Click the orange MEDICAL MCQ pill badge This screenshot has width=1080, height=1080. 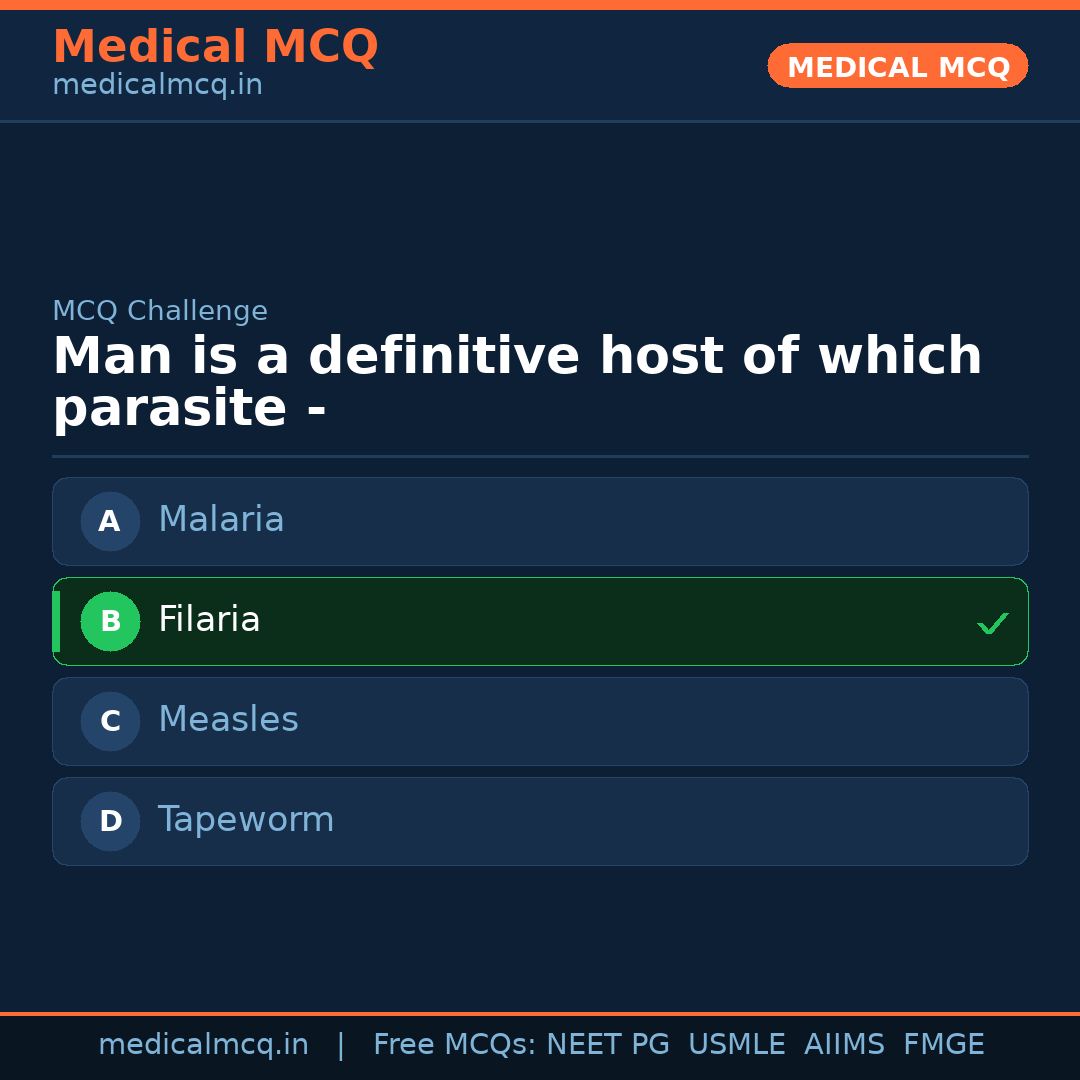pyautogui.click(x=897, y=66)
